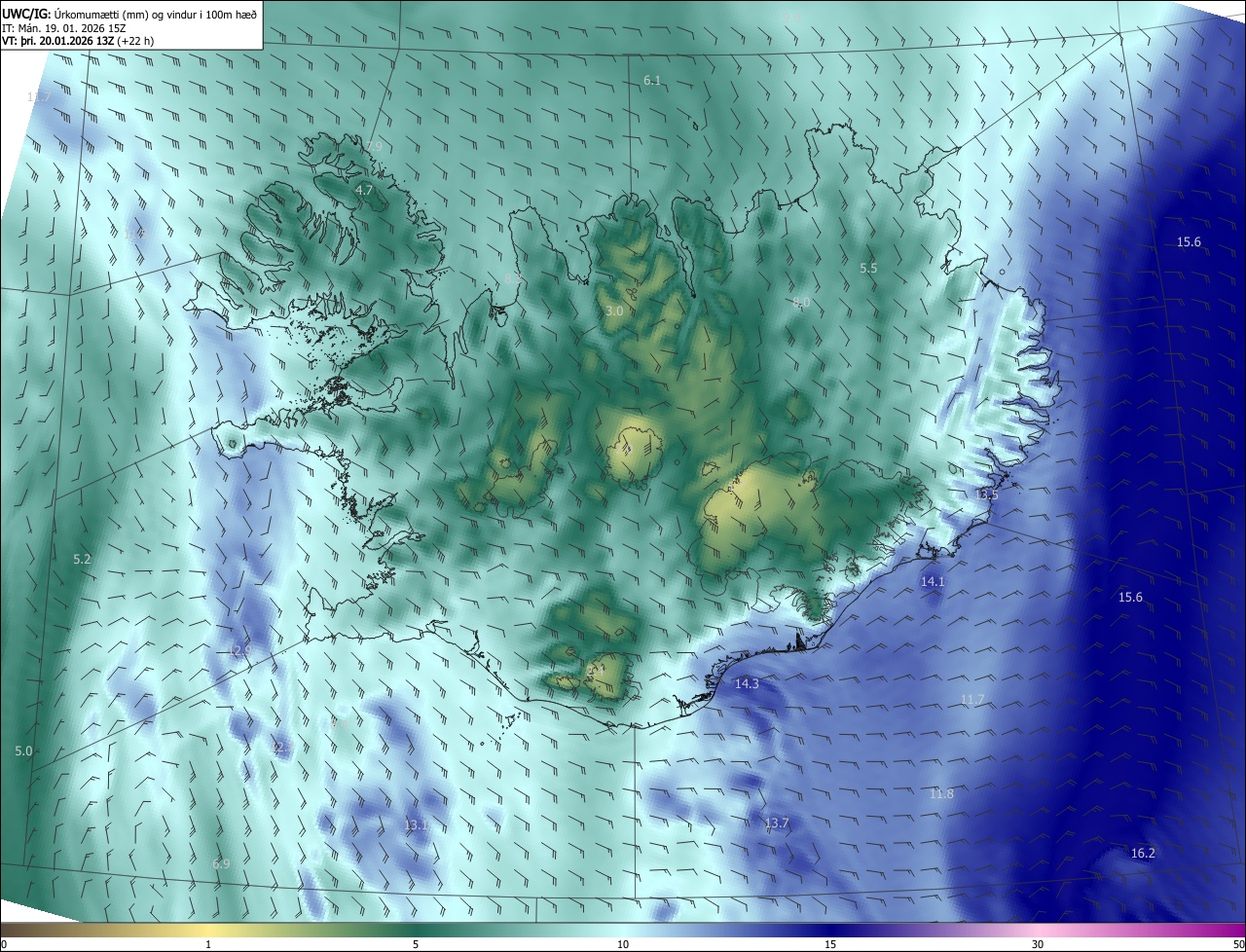
Task: Click the '50' tick on color scale
Action: pyautogui.click(x=1238, y=945)
